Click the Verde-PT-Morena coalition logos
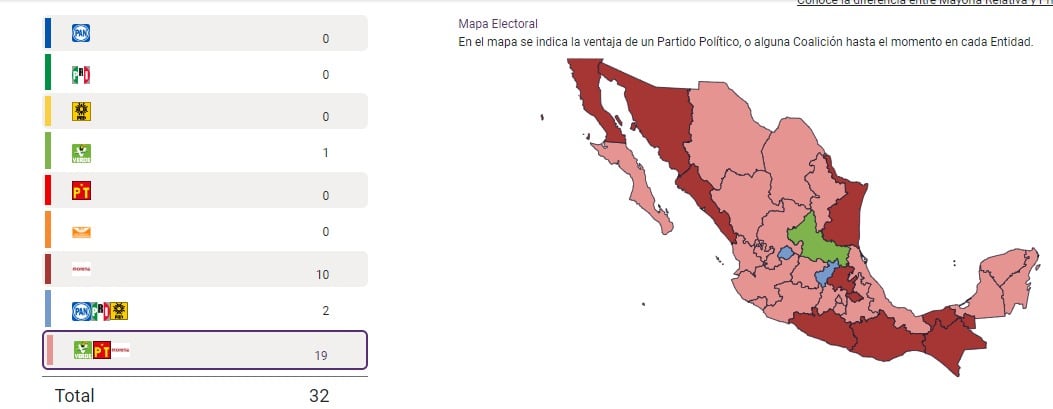The height and width of the screenshot is (409, 1053). 101,350
